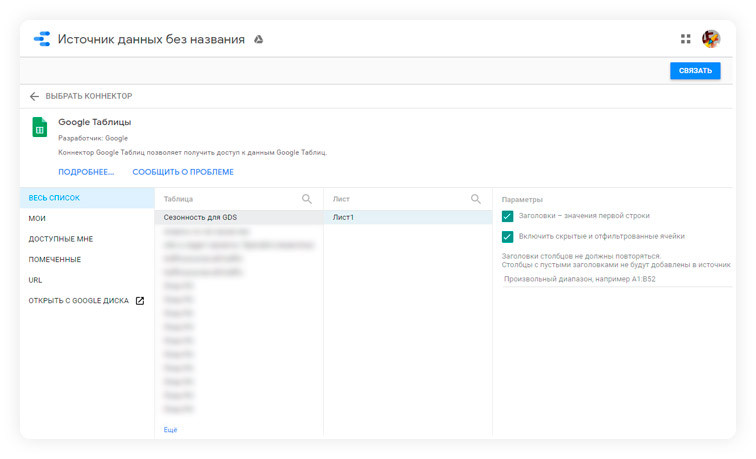Uncheck 'Заголовки – значения первой строки' checkbox
The height and width of the screenshot is (459, 756).
507,216
